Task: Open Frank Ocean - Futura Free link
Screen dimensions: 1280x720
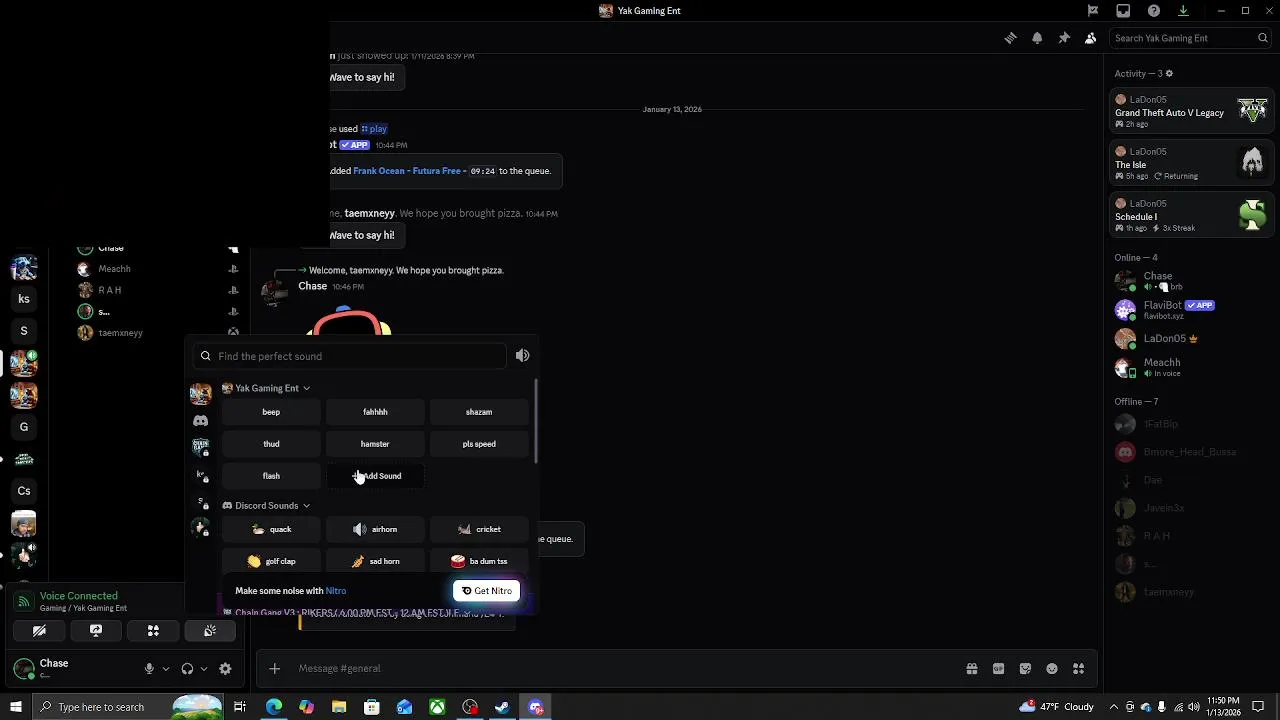Action: pos(407,171)
